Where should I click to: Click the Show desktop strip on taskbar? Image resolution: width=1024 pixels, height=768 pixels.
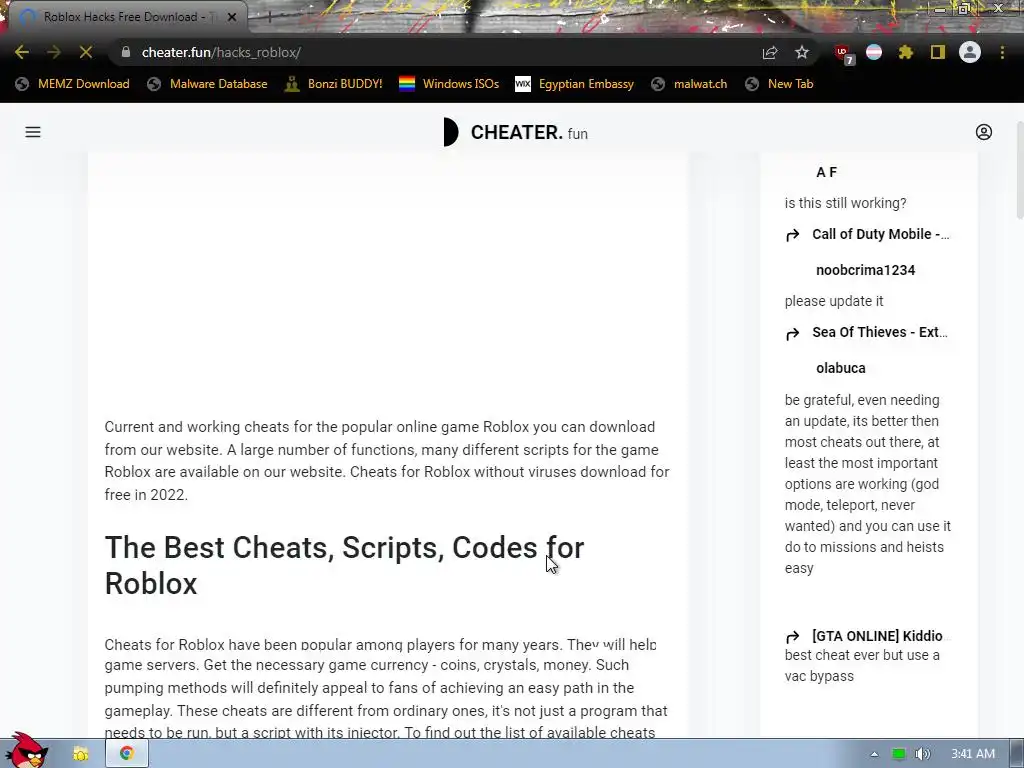click(x=1017, y=754)
